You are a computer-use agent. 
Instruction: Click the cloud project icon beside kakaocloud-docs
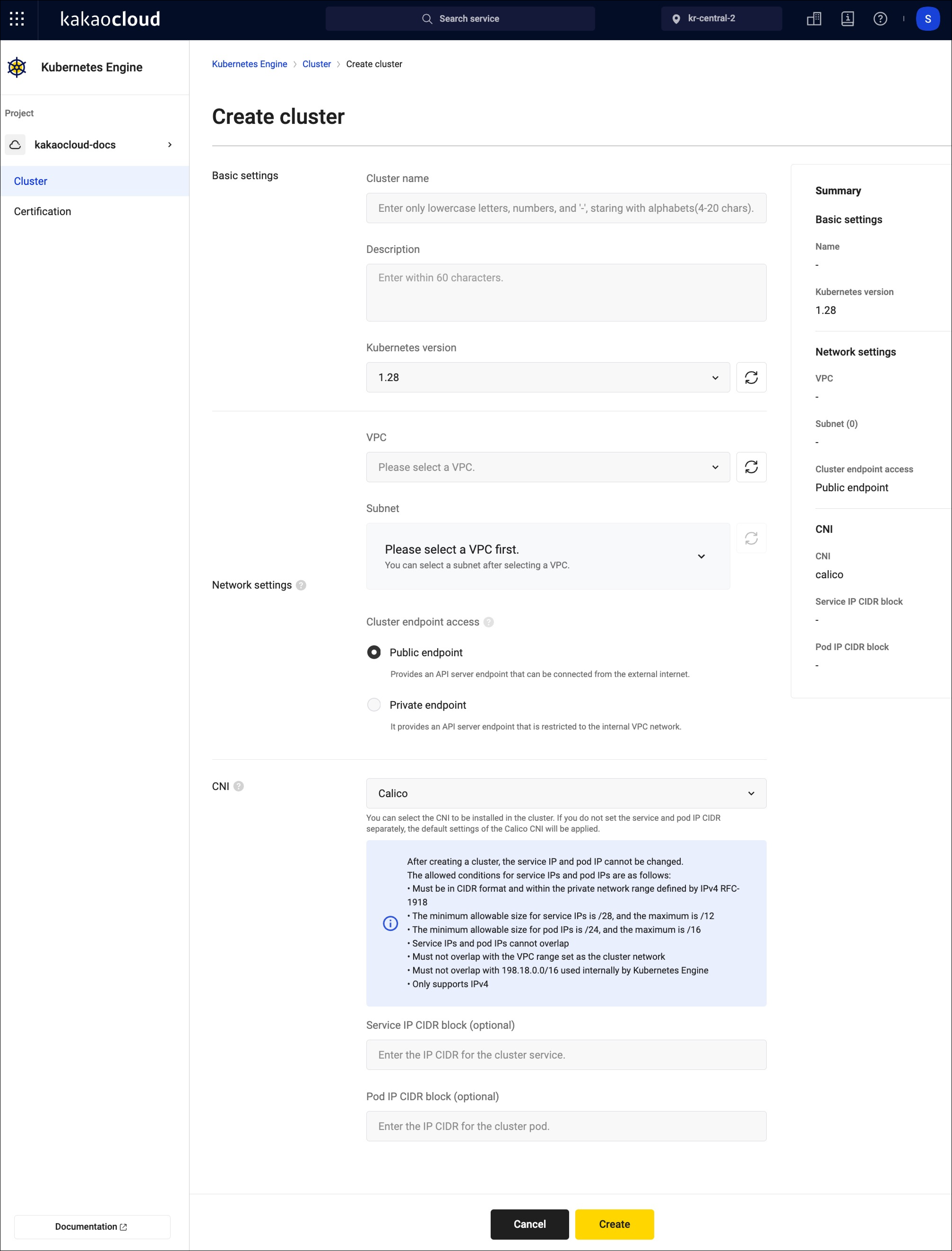[x=16, y=144]
